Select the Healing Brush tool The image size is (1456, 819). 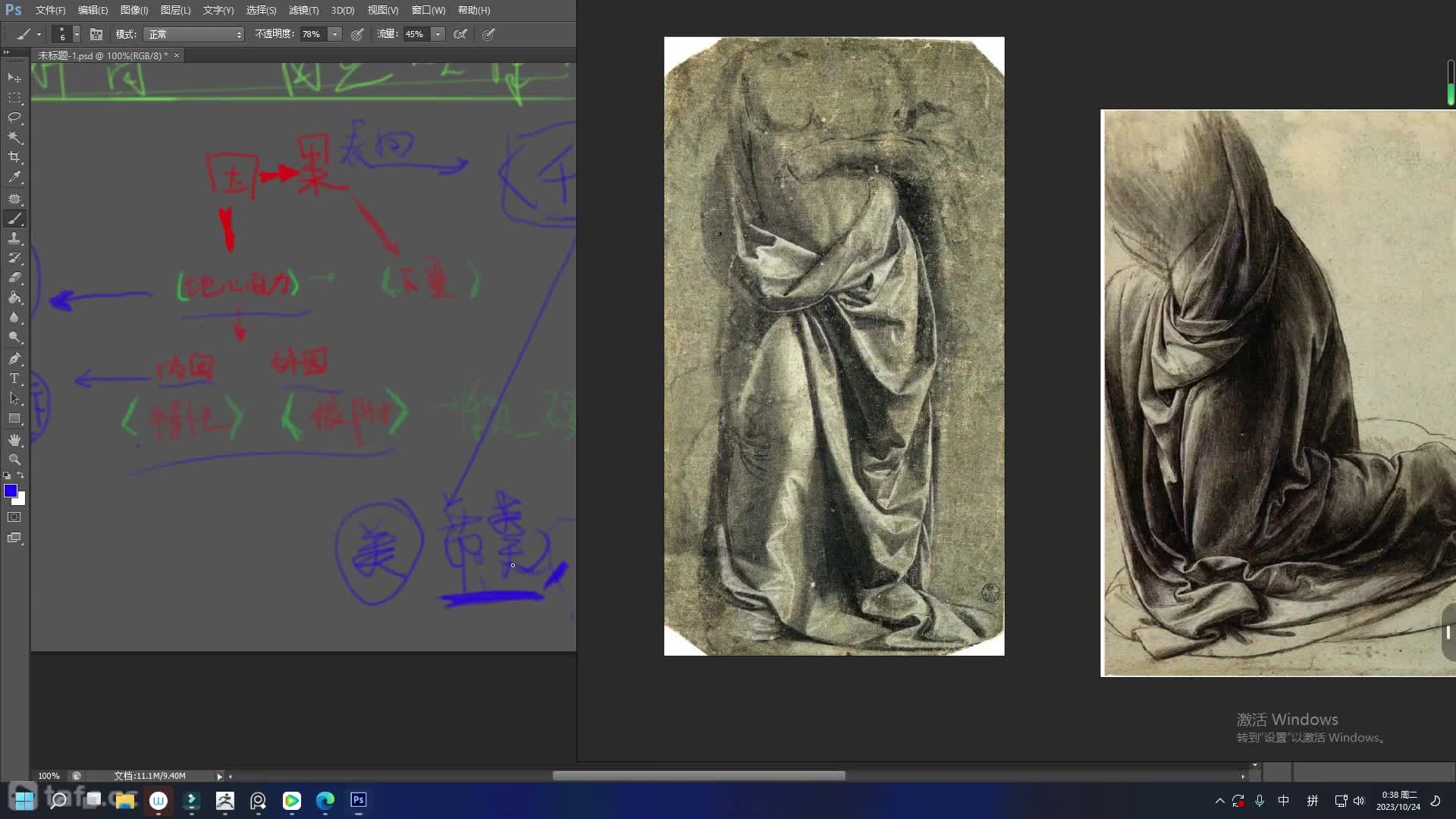click(x=14, y=199)
